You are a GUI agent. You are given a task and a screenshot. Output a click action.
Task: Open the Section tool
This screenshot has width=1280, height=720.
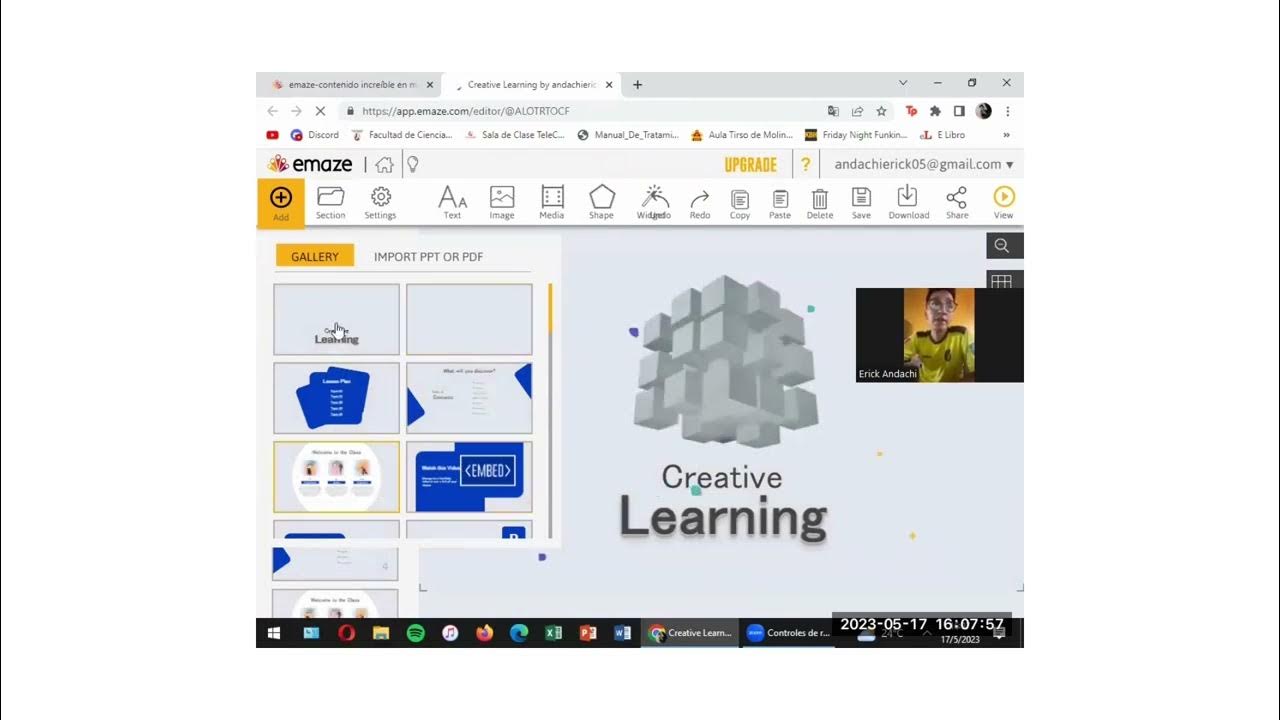click(x=331, y=203)
